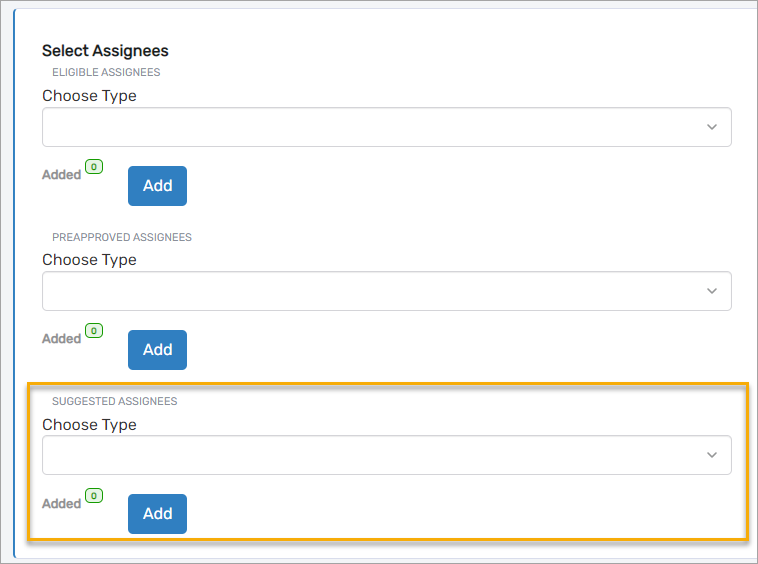Click the Select Assignees heading
The height and width of the screenshot is (564, 758).
105,51
